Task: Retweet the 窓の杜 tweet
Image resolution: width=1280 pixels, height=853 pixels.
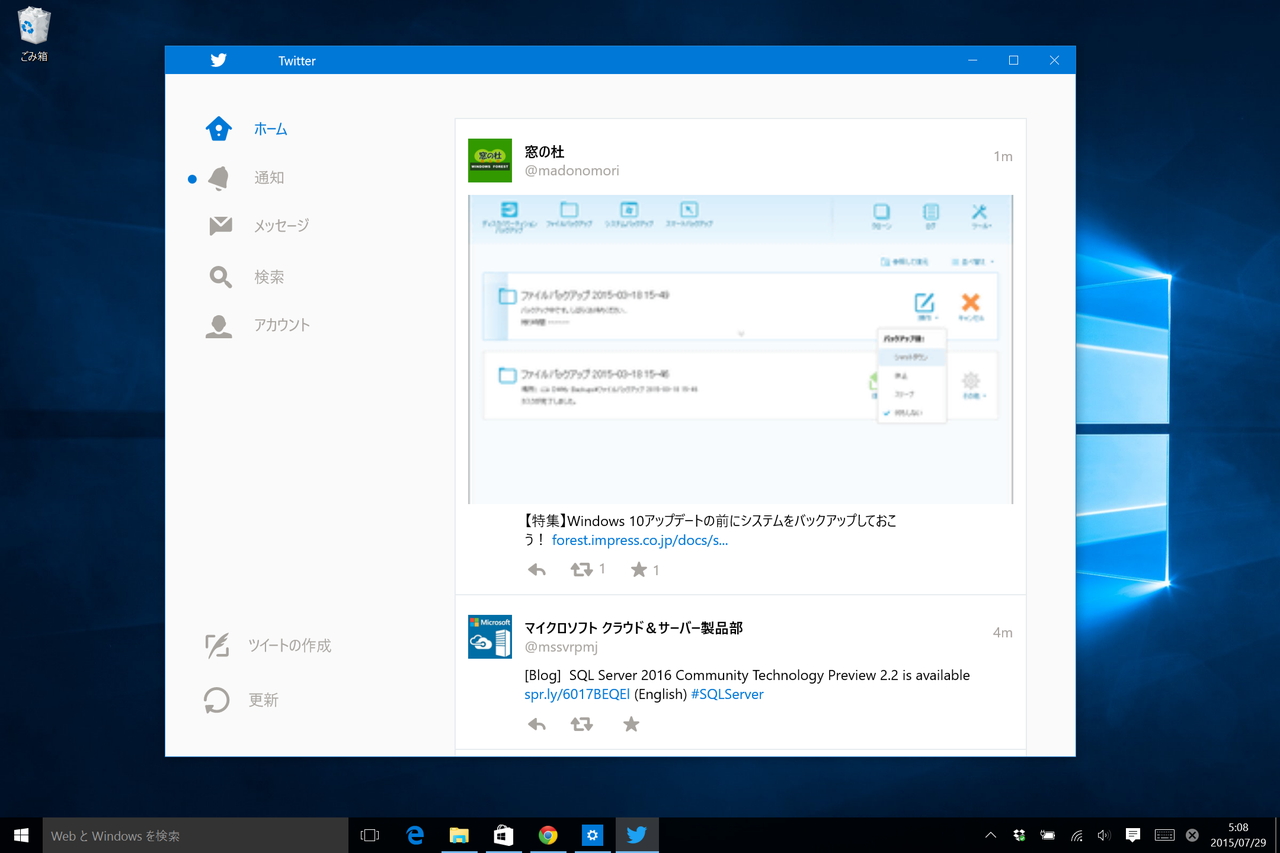Action: 581,570
